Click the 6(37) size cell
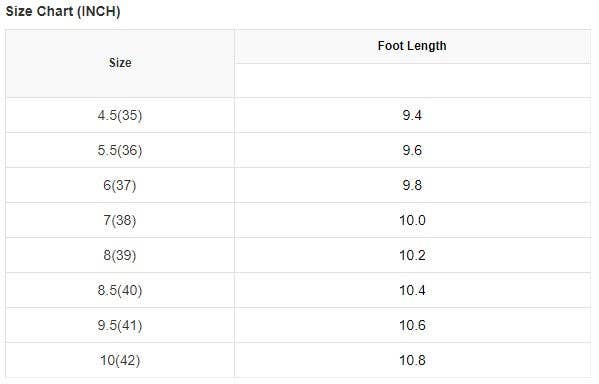 [120, 185]
